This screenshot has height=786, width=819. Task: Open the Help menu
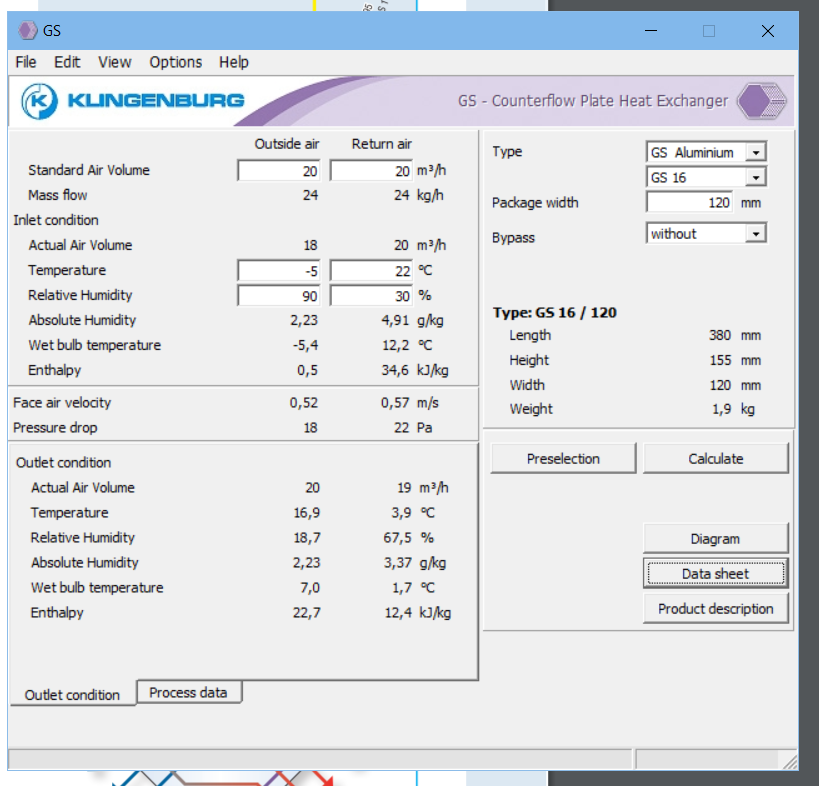click(233, 62)
